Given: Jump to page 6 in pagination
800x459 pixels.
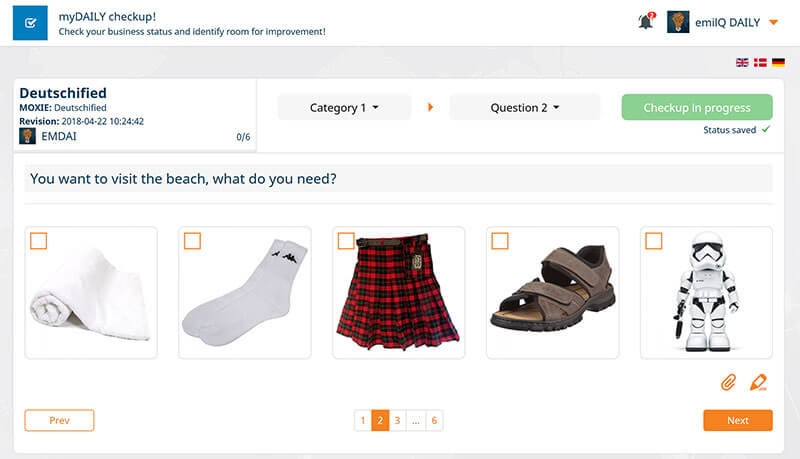Looking at the screenshot, I should tap(434, 421).
